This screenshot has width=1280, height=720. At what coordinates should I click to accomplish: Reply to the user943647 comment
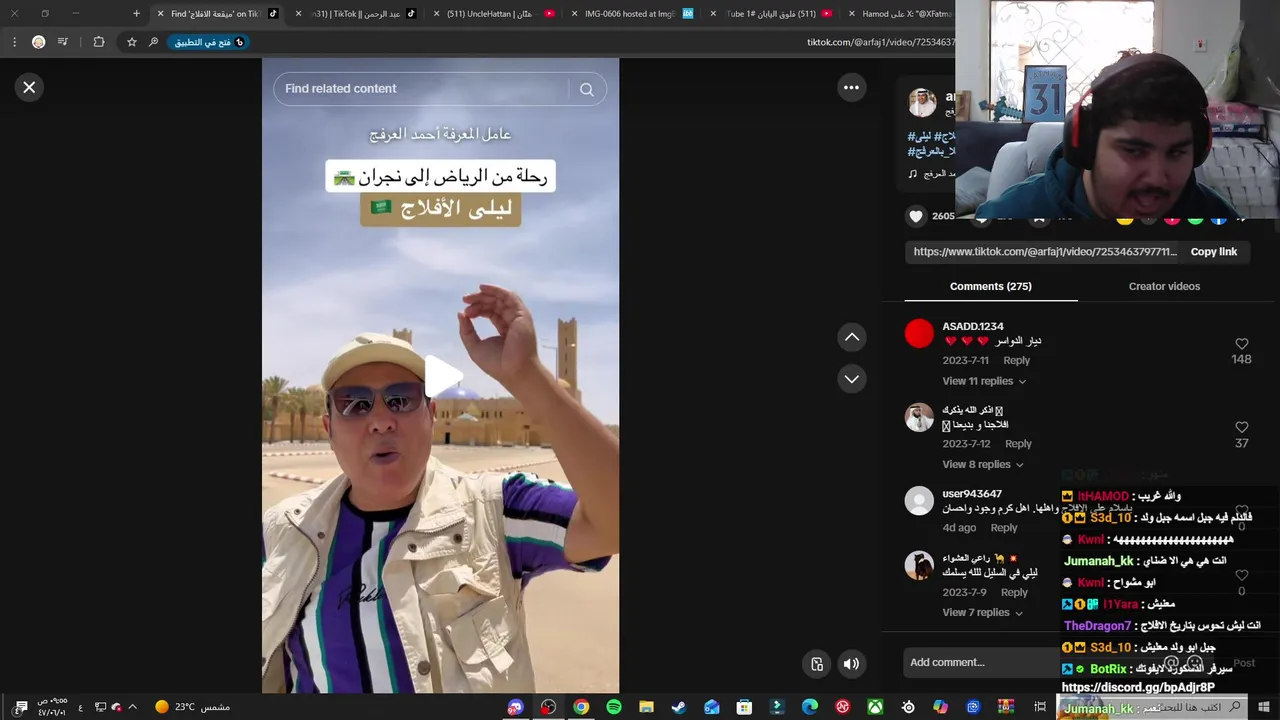tap(1004, 527)
